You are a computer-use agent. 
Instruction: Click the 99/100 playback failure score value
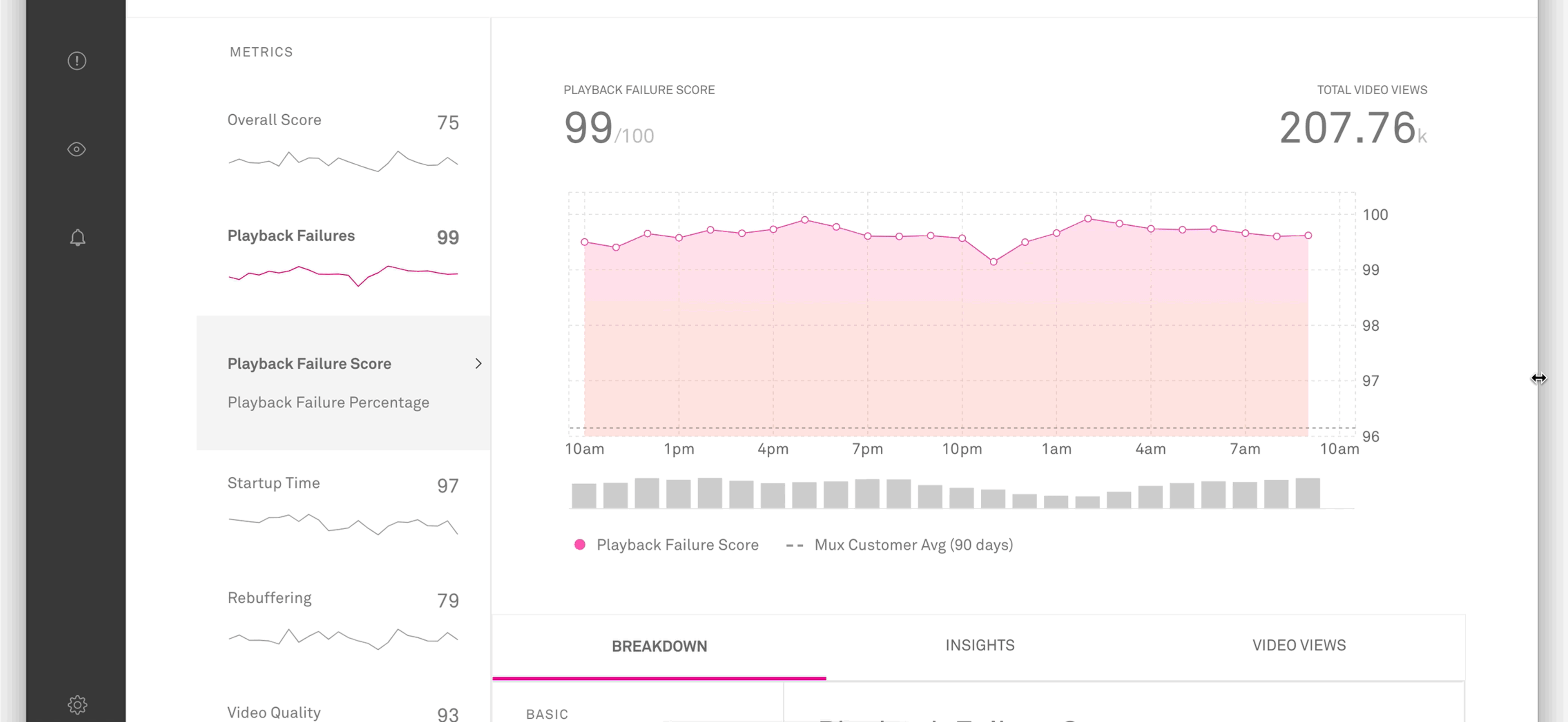(609, 128)
